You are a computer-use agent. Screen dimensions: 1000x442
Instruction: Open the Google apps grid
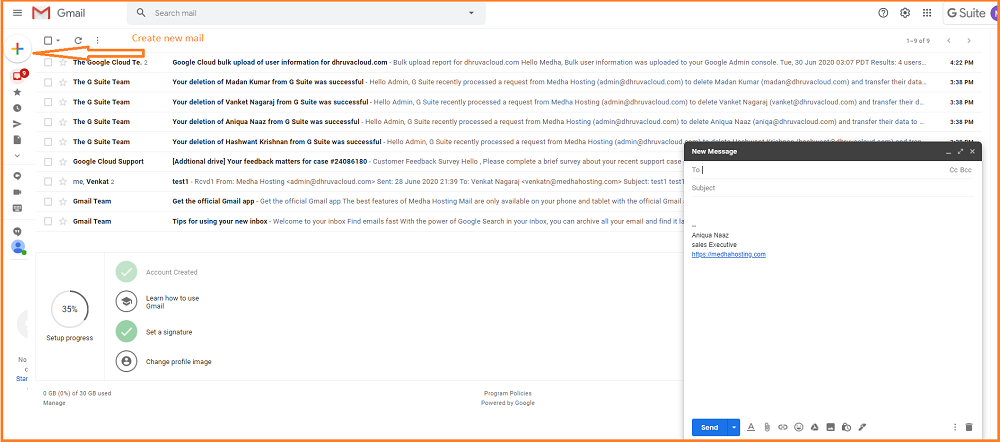(927, 13)
